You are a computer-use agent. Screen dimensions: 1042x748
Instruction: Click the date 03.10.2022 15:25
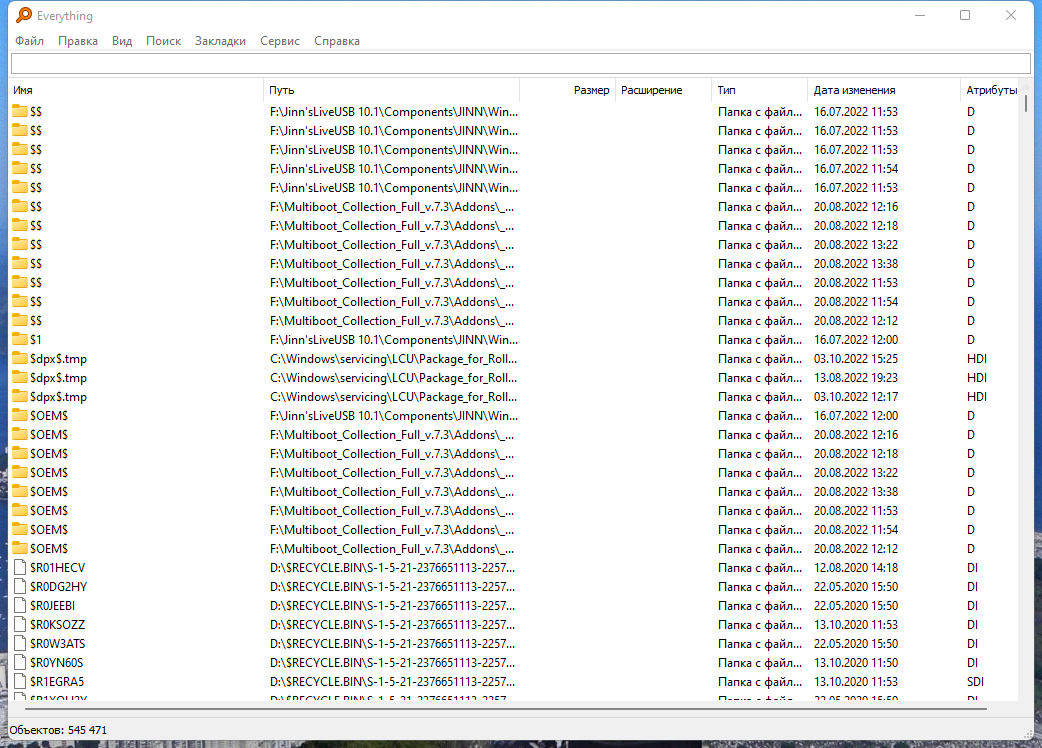pos(856,359)
